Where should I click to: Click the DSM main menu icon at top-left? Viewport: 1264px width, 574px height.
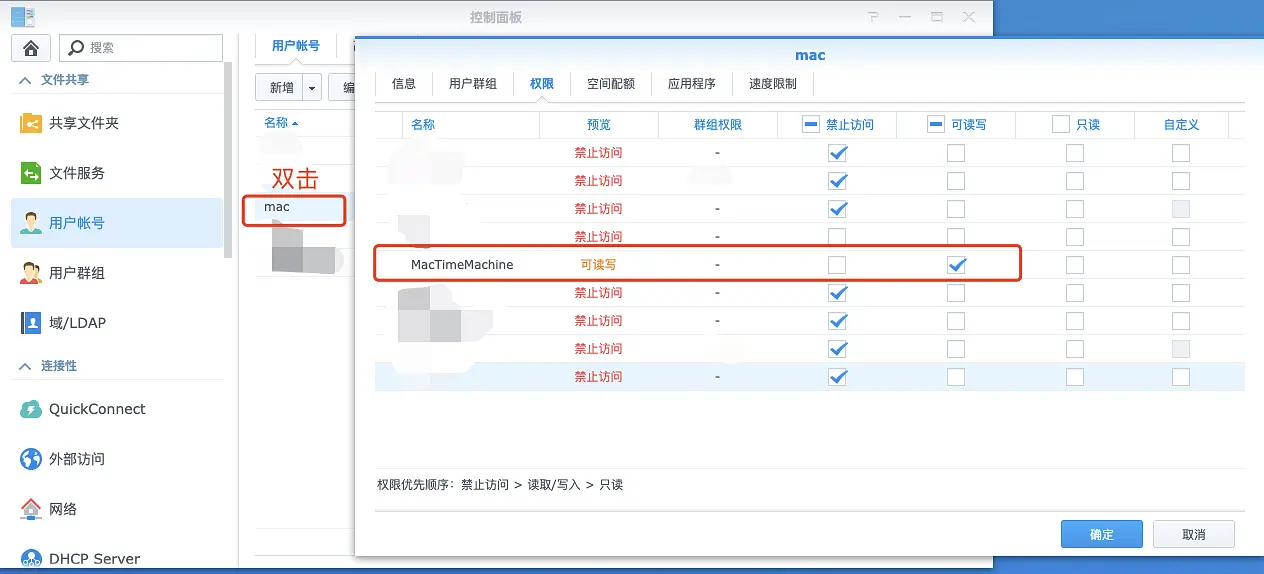pyautogui.click(x=22, y=16)
